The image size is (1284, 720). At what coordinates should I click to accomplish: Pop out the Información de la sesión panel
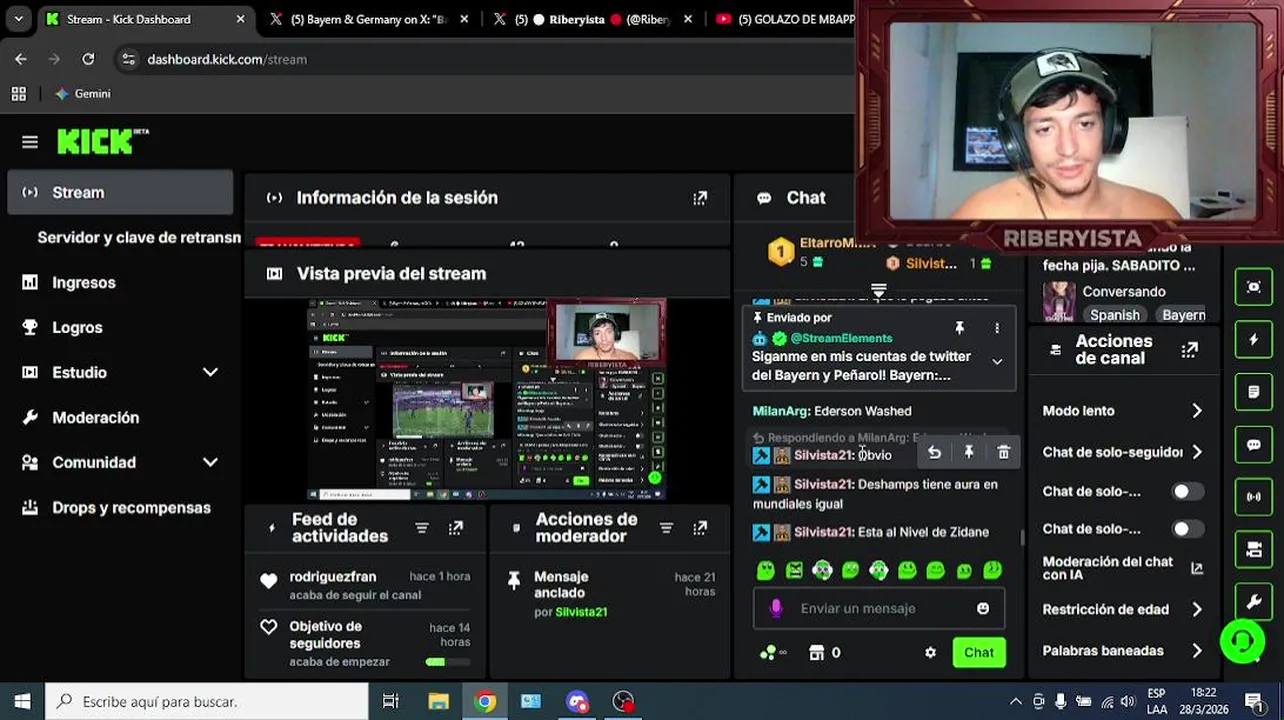pos(700,198)
